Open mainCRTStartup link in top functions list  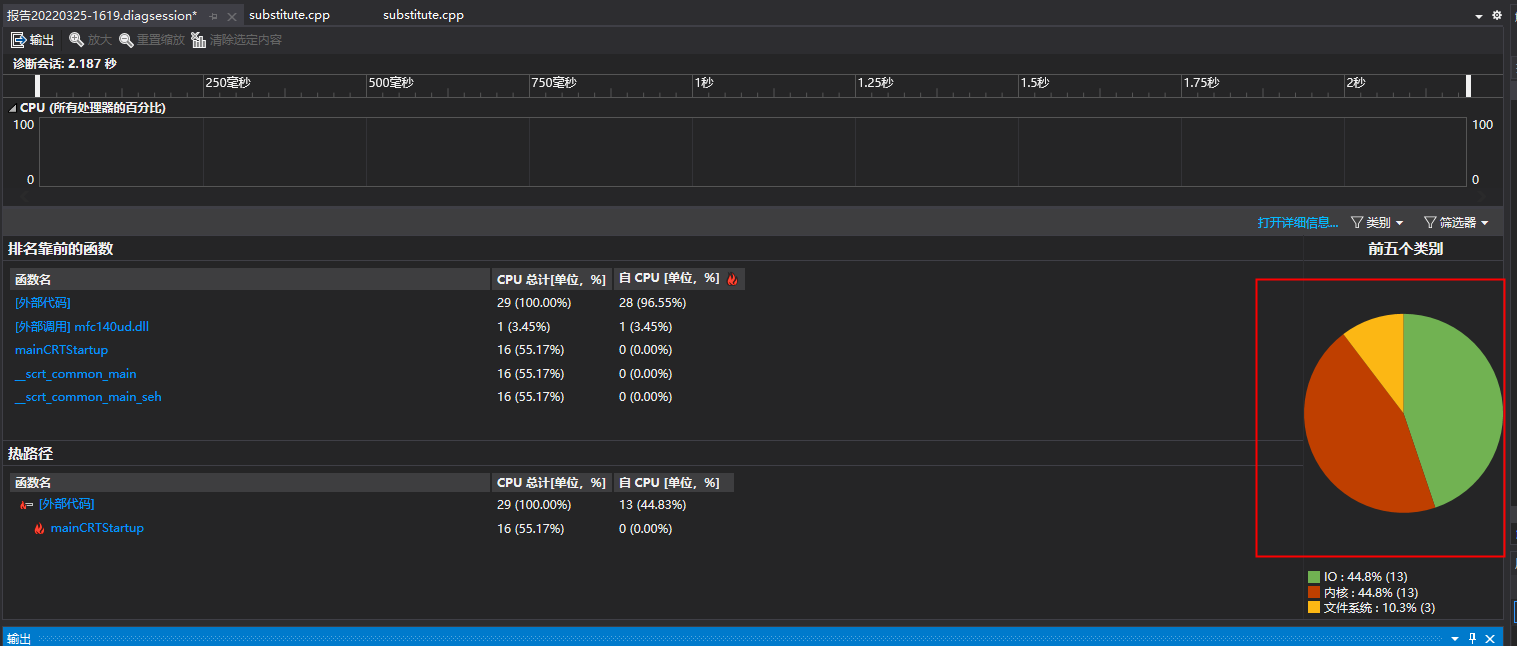(61, 350)
